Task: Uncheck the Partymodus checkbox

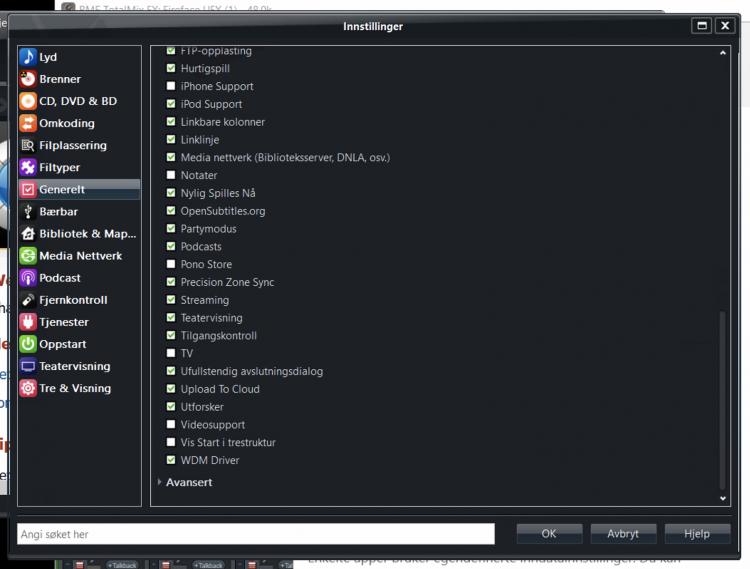Action: (171, 229)
